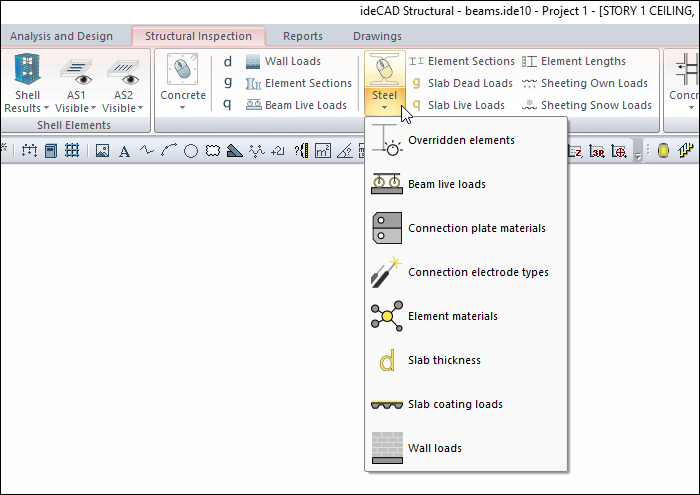The image size is (700, 495).
Task: Open the Reports ribbon tab
Action: tap(302, 36)
